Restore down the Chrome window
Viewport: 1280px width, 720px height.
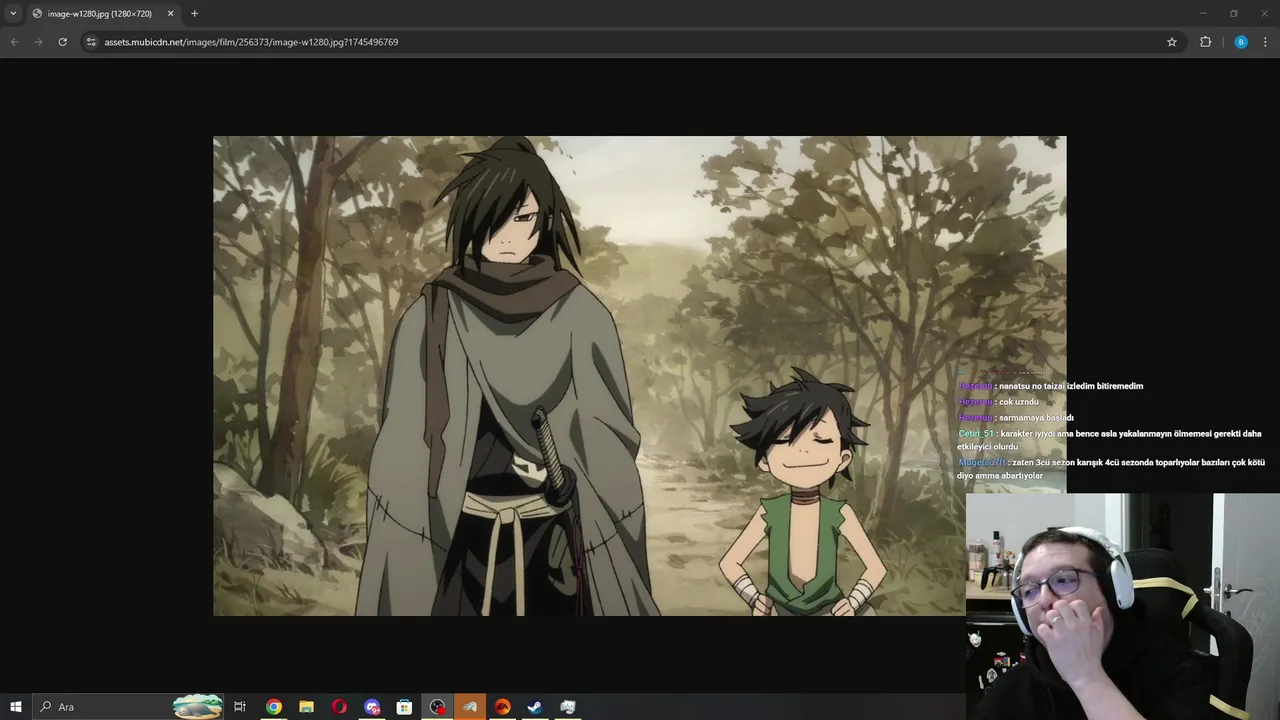[1234, 13]
